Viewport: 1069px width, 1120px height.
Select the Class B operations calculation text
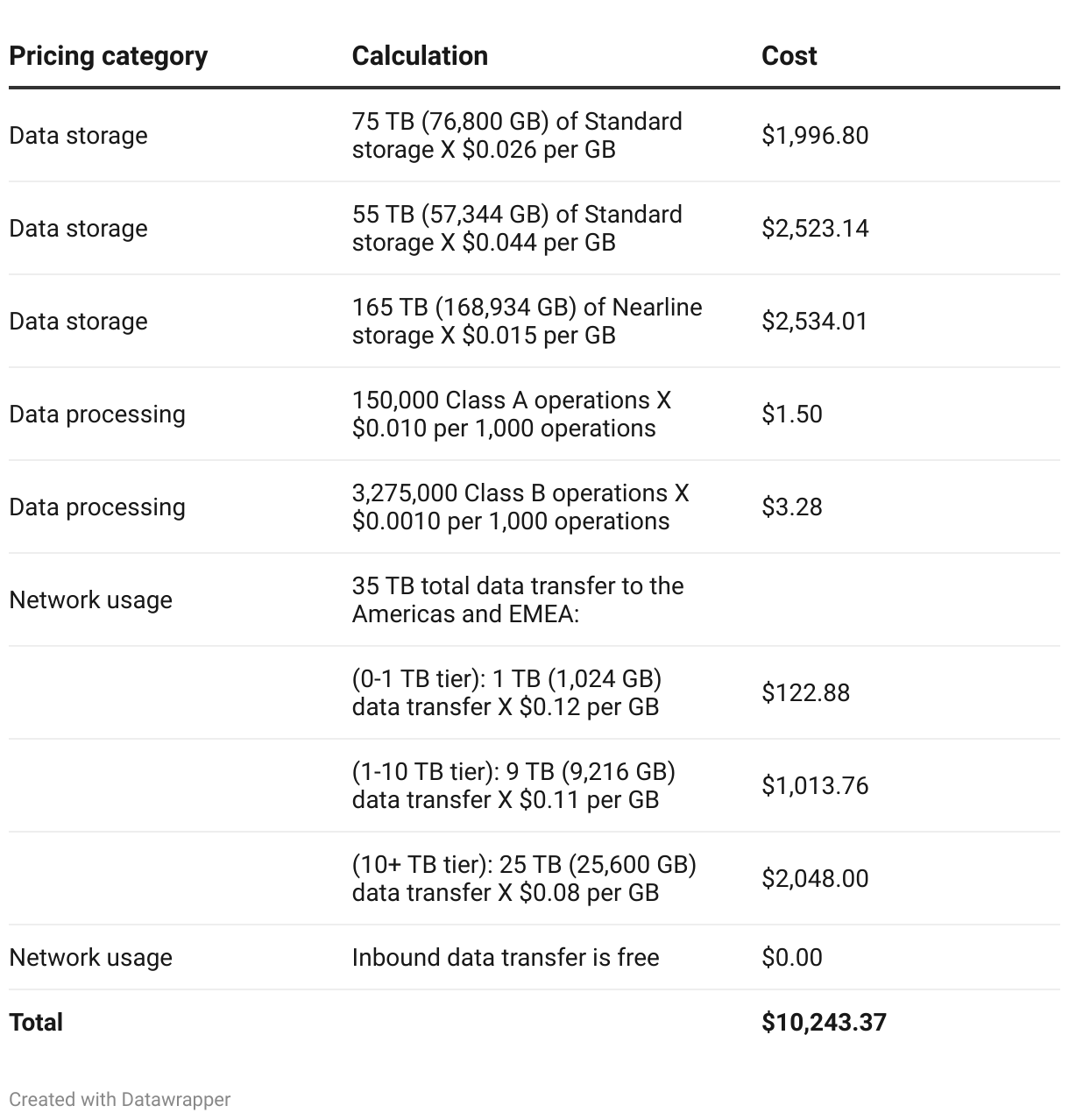[x=520, y=507]
